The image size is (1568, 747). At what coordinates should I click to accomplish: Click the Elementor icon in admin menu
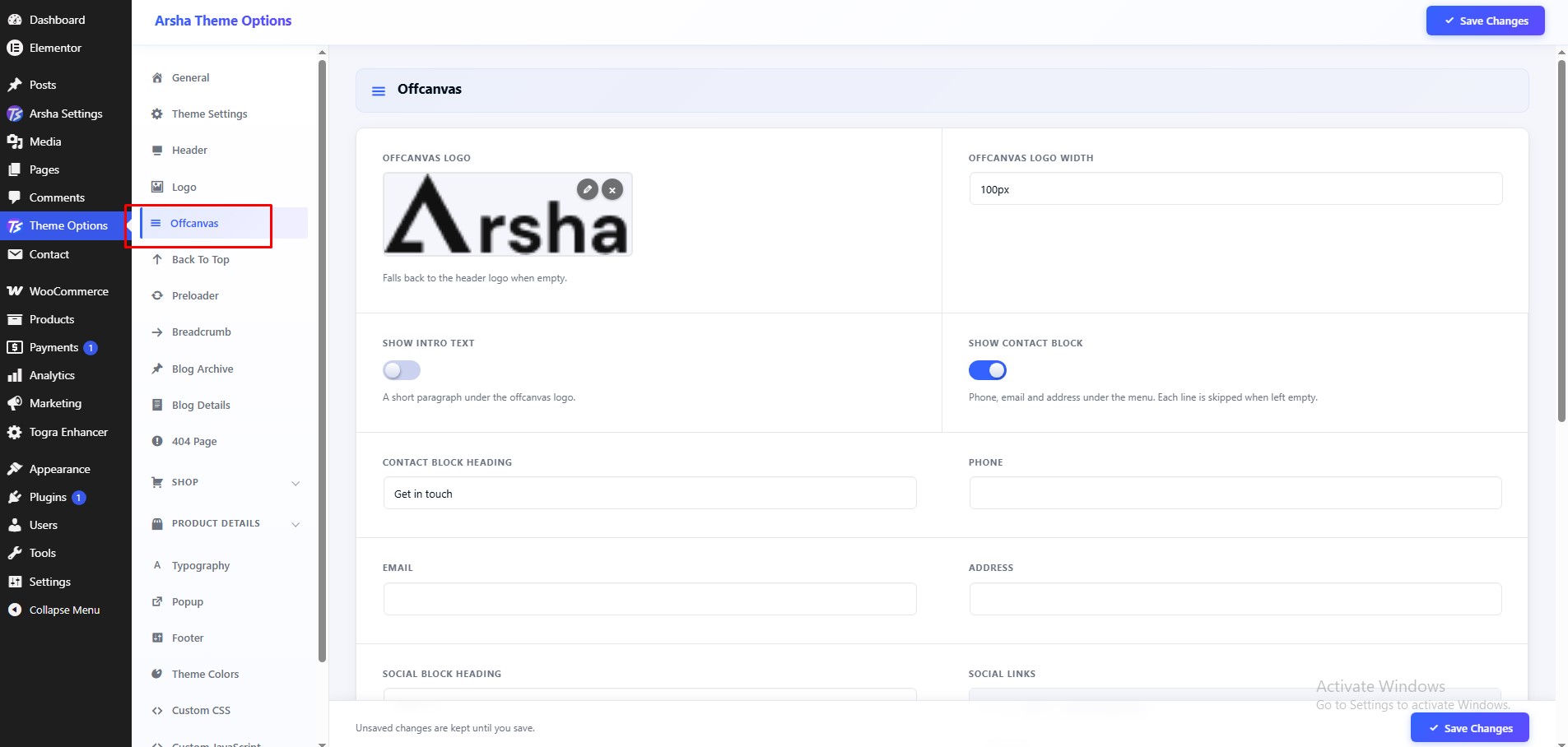[x=15, y=48]
